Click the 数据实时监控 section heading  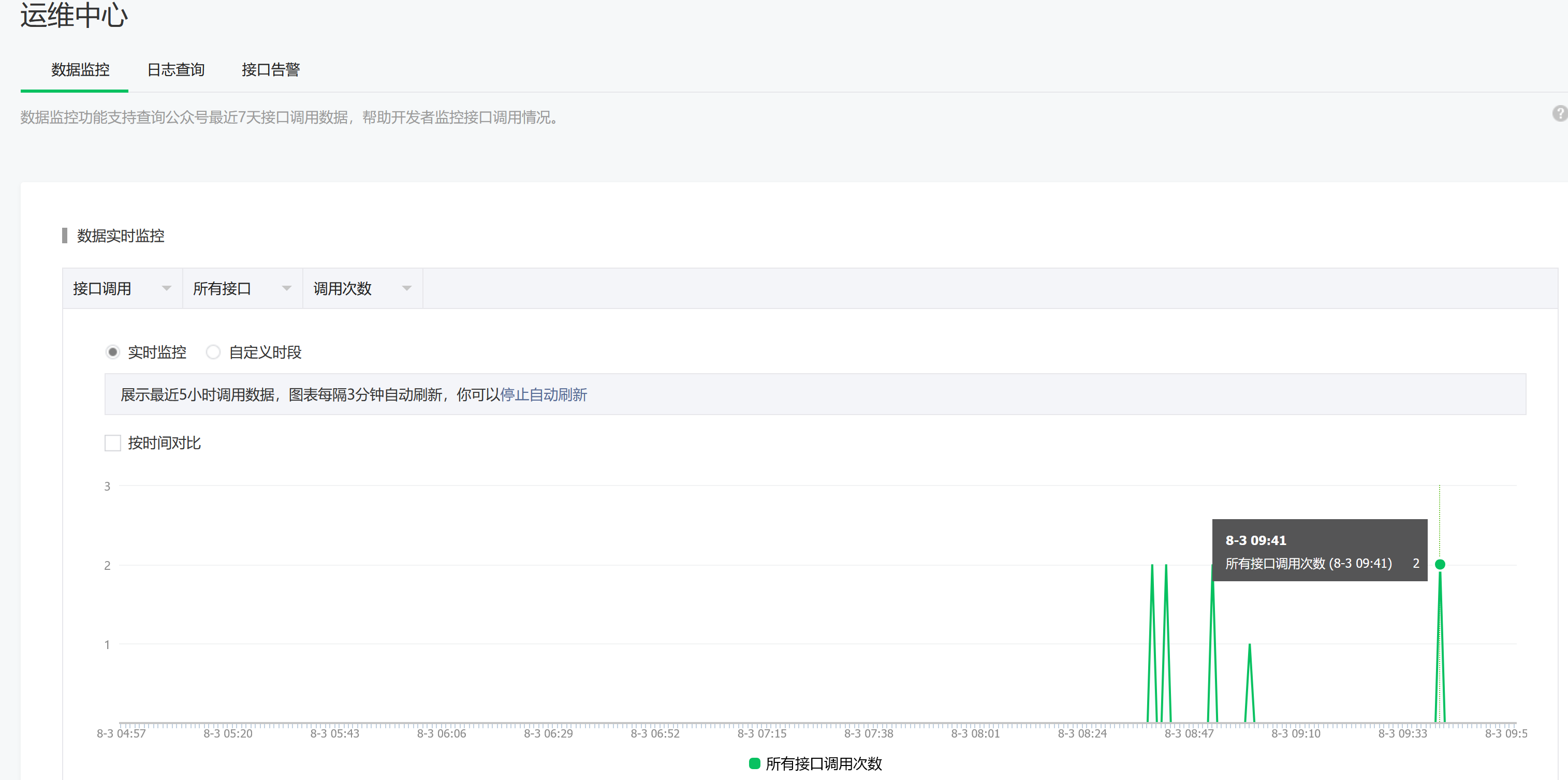(x=121, y=236)
